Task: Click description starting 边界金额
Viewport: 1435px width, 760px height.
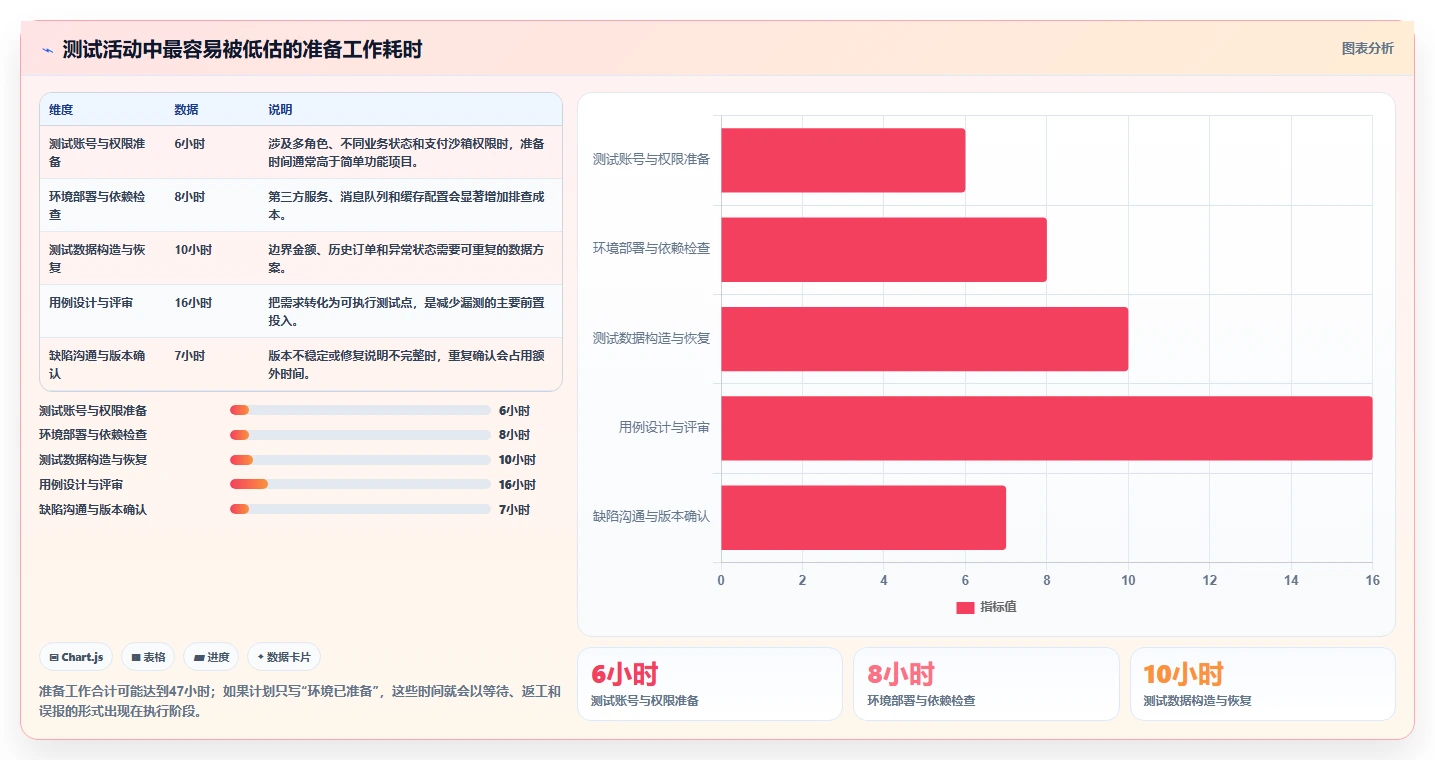Action: (x=407, y=258)
